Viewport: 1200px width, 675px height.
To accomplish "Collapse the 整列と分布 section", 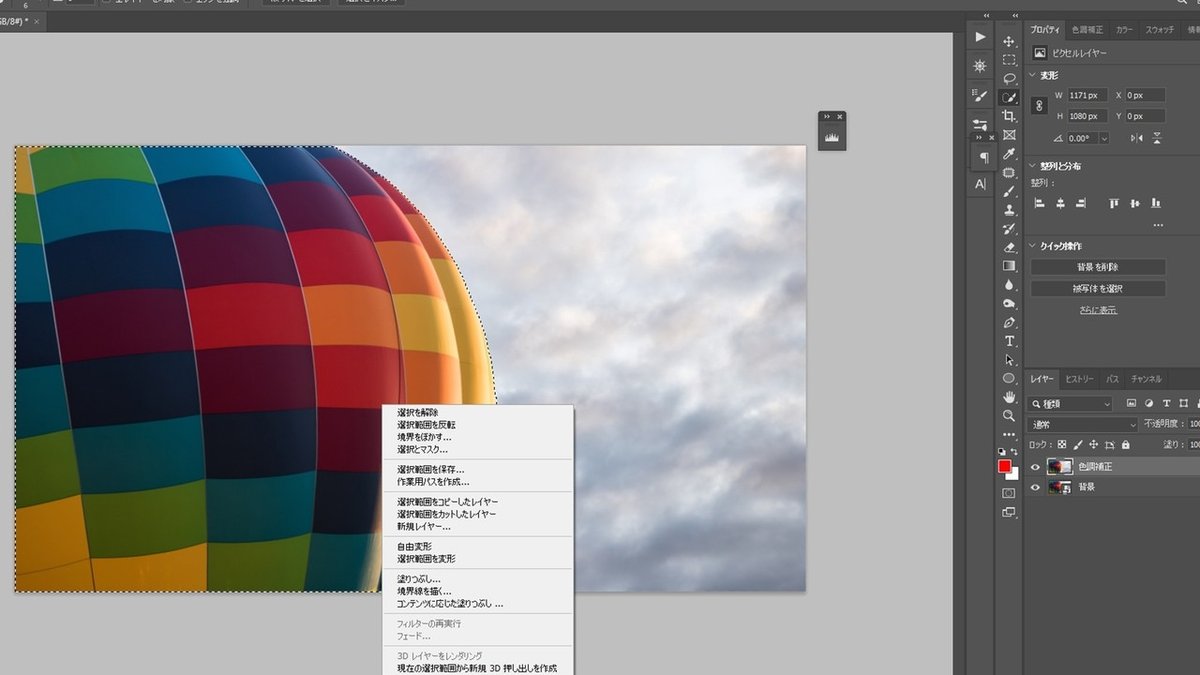I will coord(1033,166).
